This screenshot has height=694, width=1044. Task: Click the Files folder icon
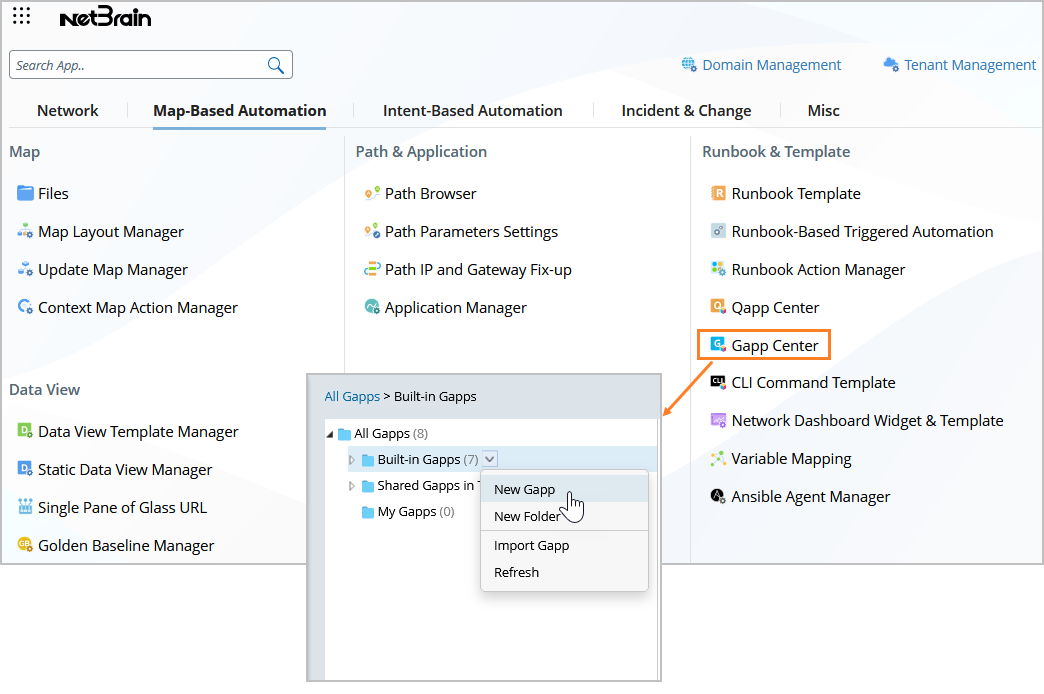pos(25,193)
